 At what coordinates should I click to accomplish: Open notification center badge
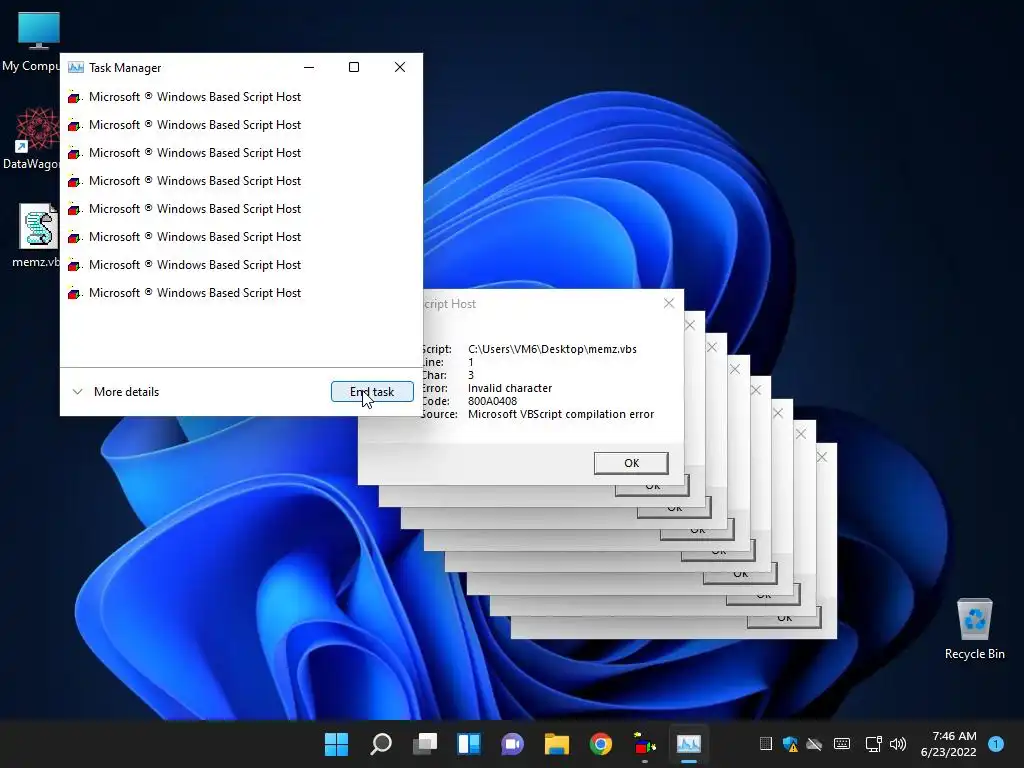click(x=996, y=744)
